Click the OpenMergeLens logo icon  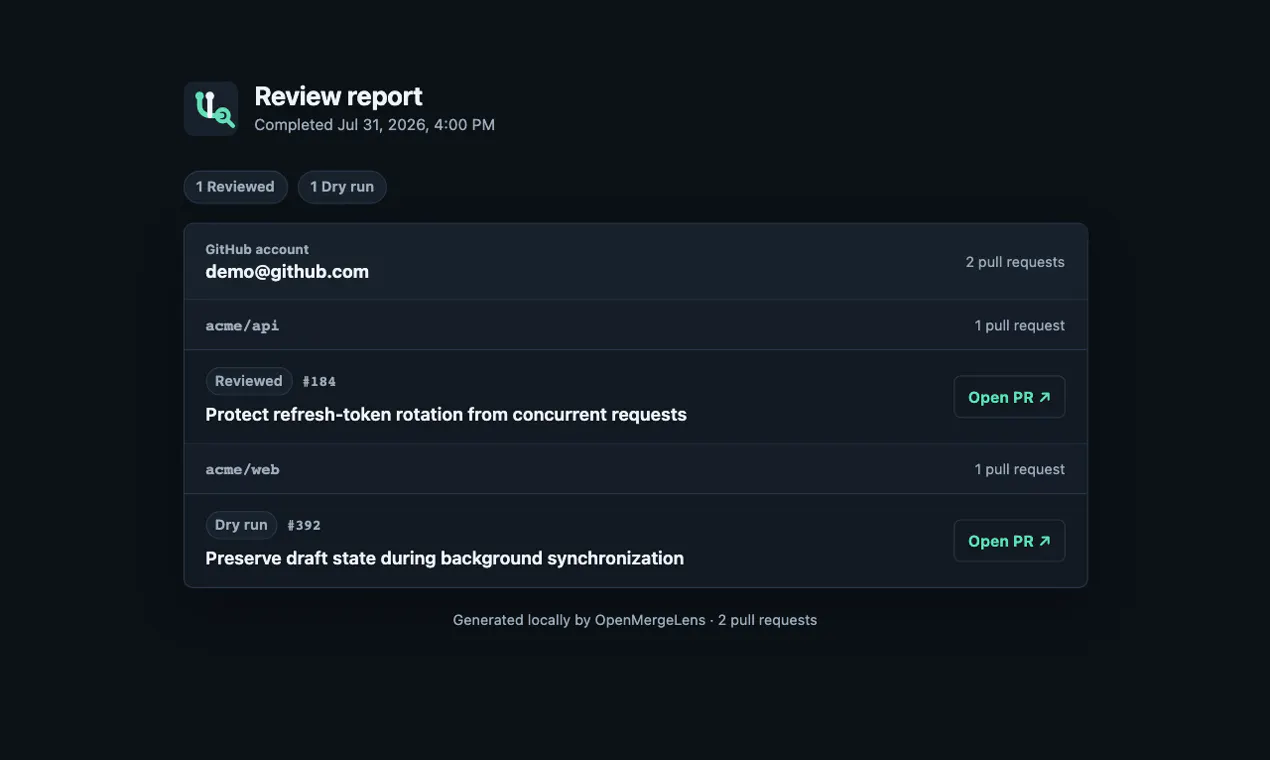click(211, 109)
